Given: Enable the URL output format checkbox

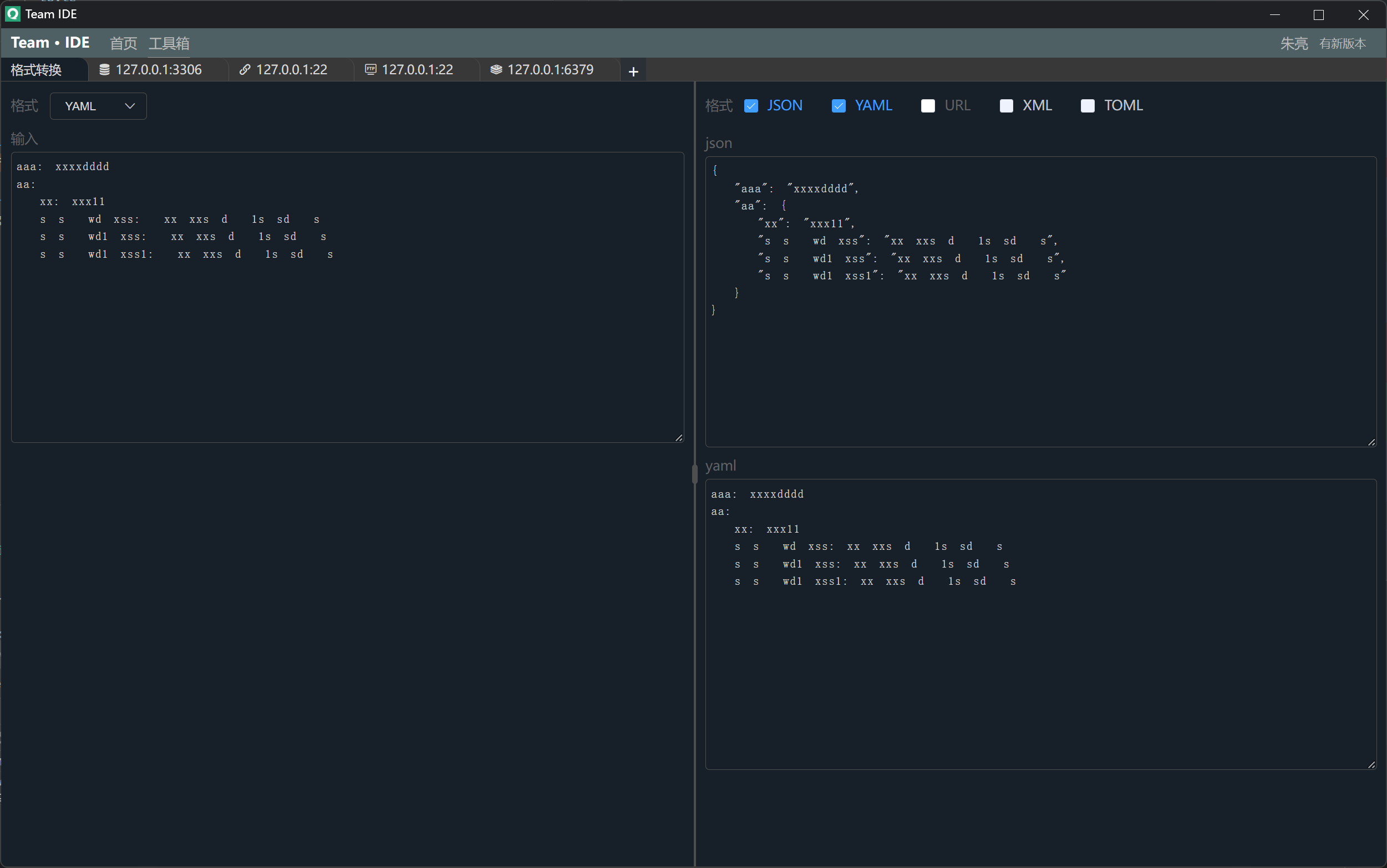Looking at the screenshot, I should point(928,106).
